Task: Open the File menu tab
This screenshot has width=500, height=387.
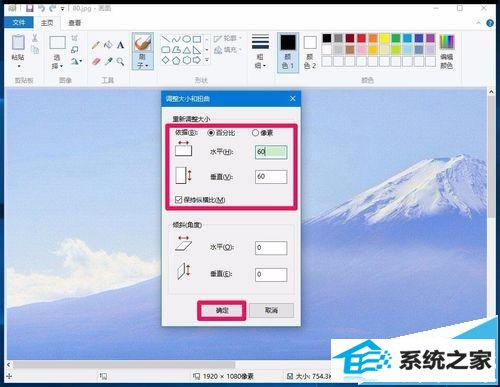Action: pyautogui.click(x=19, y=23)
